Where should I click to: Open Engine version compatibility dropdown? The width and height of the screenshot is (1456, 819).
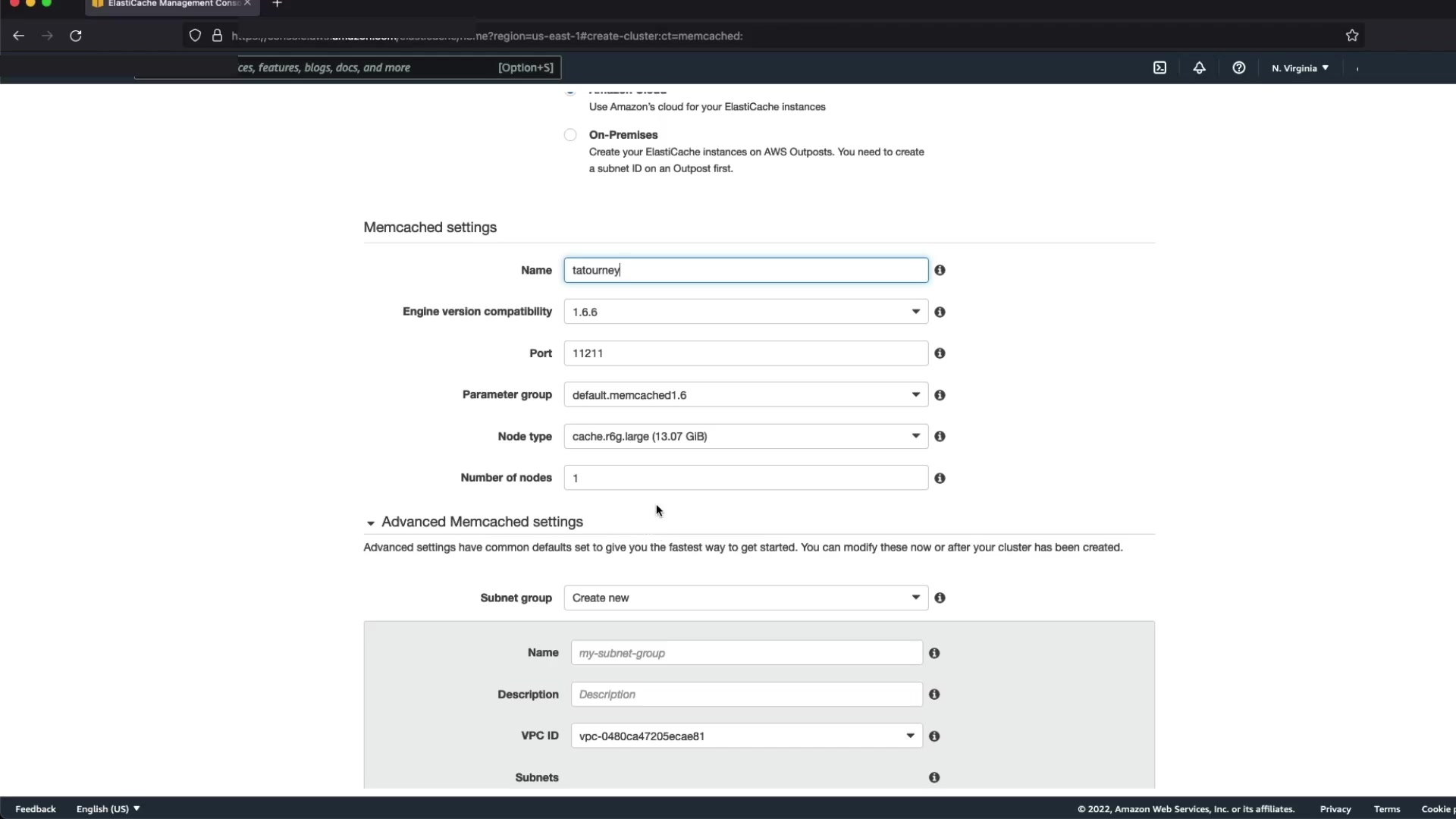coord(745,312)
